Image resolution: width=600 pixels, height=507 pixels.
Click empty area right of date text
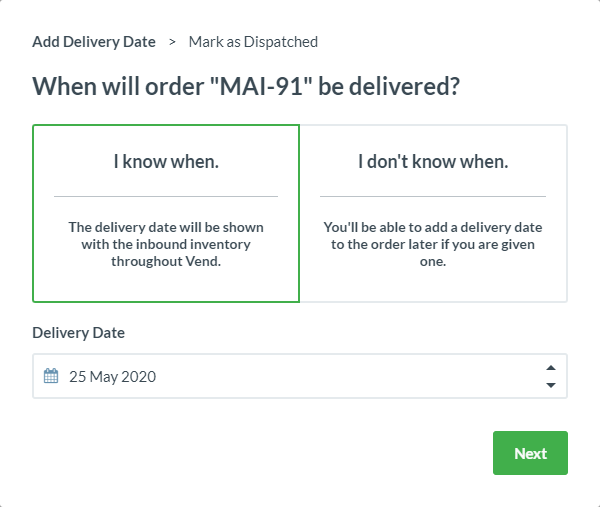(344, 376)
